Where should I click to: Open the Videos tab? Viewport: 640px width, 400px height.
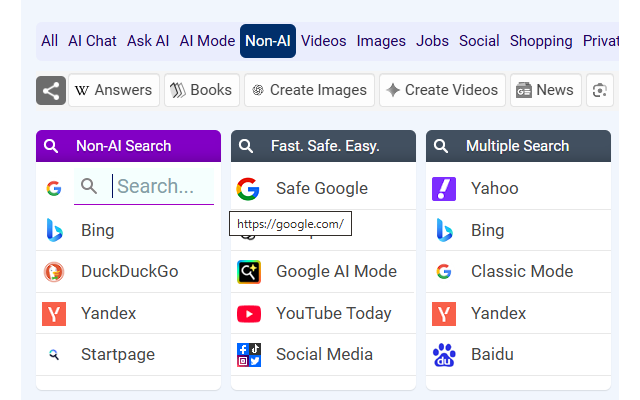[x=324, y=41]
